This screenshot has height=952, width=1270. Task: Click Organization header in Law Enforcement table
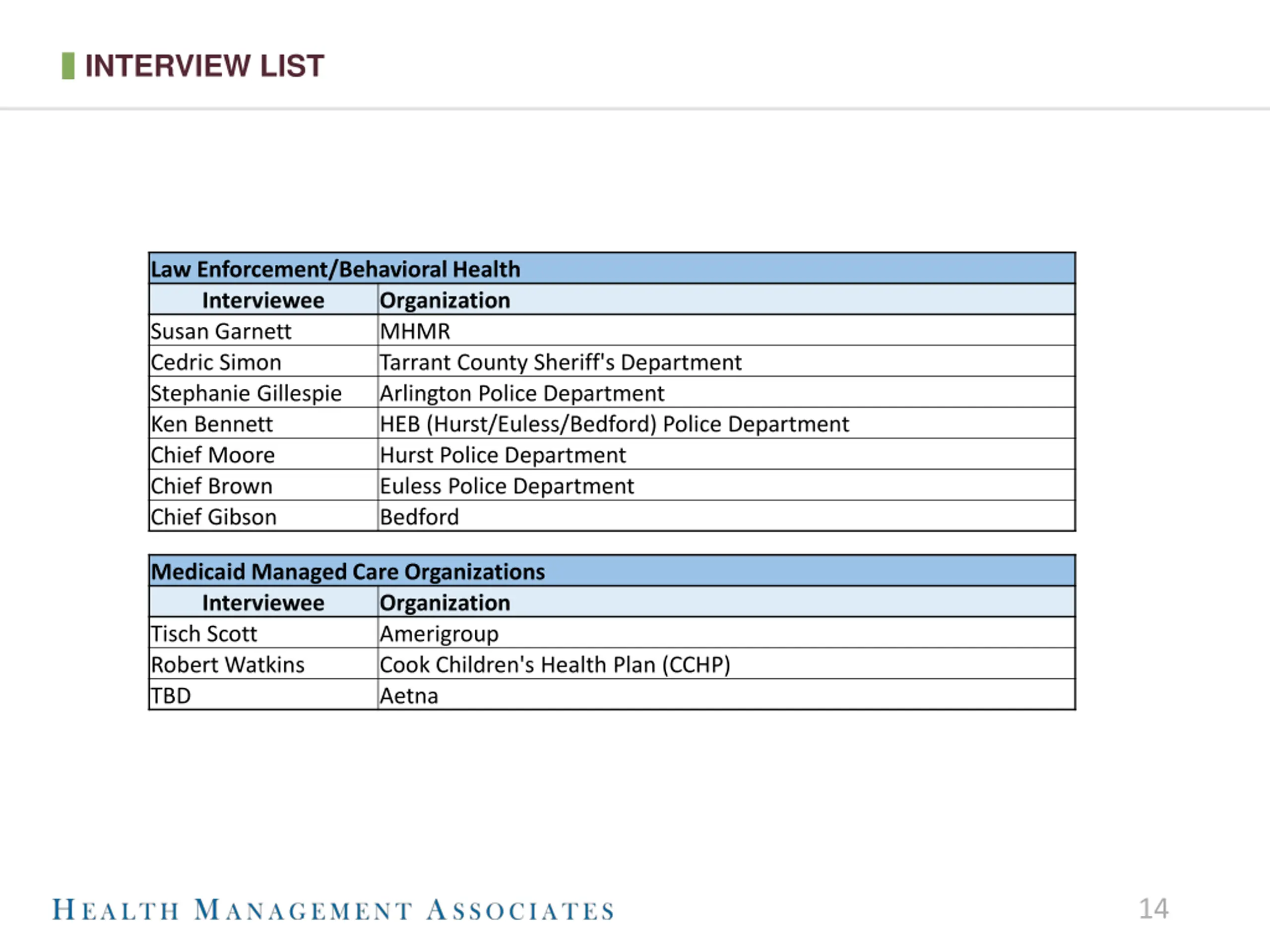pos(727,300)
